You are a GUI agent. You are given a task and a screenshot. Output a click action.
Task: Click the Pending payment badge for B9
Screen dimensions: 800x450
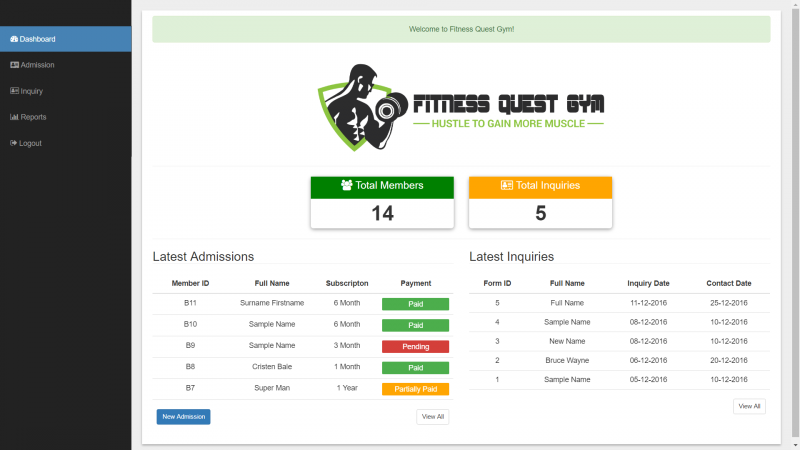[x=415, y=347]
